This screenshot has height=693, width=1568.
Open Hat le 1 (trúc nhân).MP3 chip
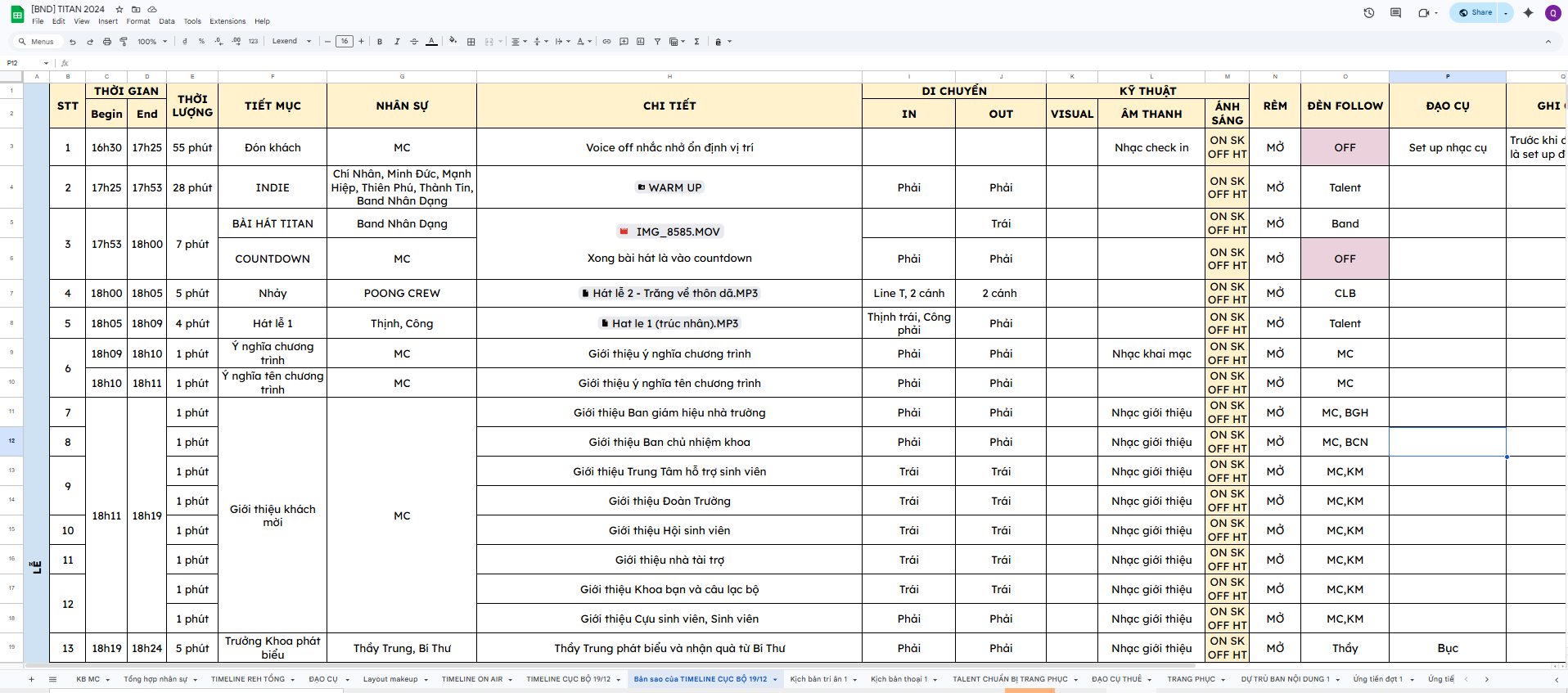pos(669,323)
